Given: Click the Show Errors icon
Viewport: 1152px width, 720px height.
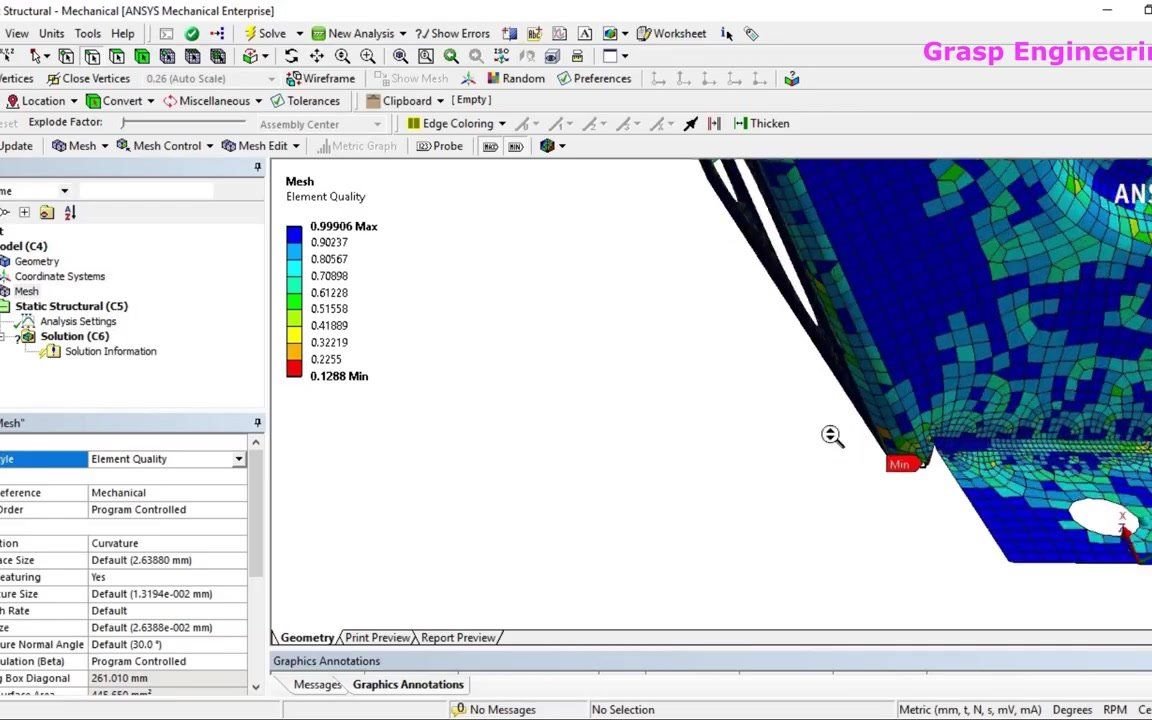Looking at the screenshot, I should [452, 33].
